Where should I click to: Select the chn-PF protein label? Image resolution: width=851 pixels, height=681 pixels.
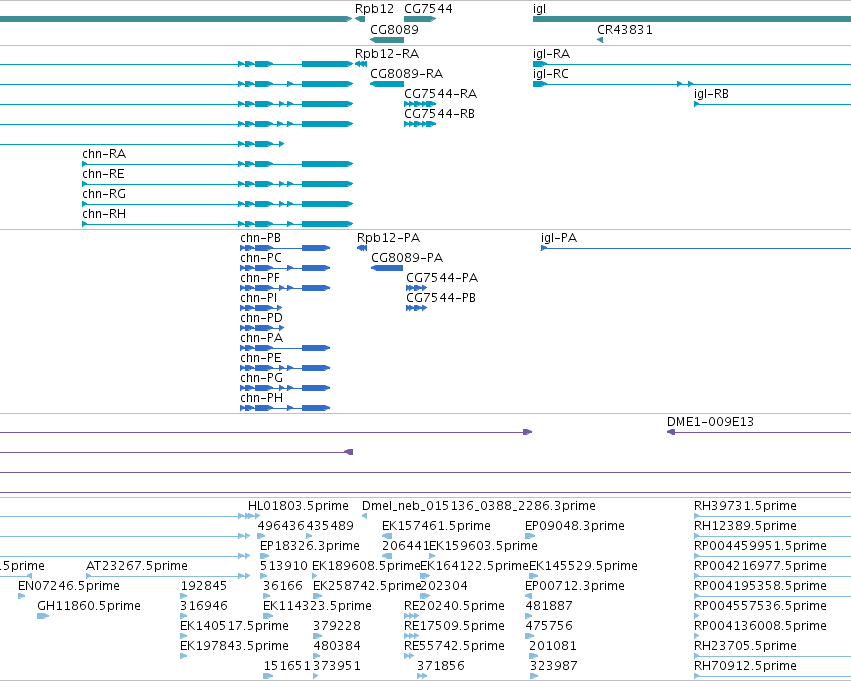[x=260, y=278]
